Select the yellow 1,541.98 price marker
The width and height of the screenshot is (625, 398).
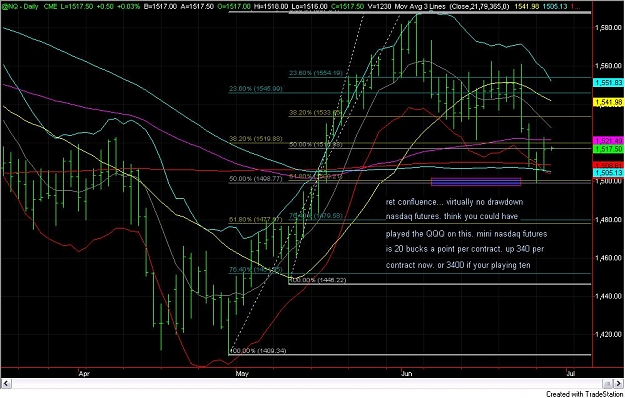608,102
